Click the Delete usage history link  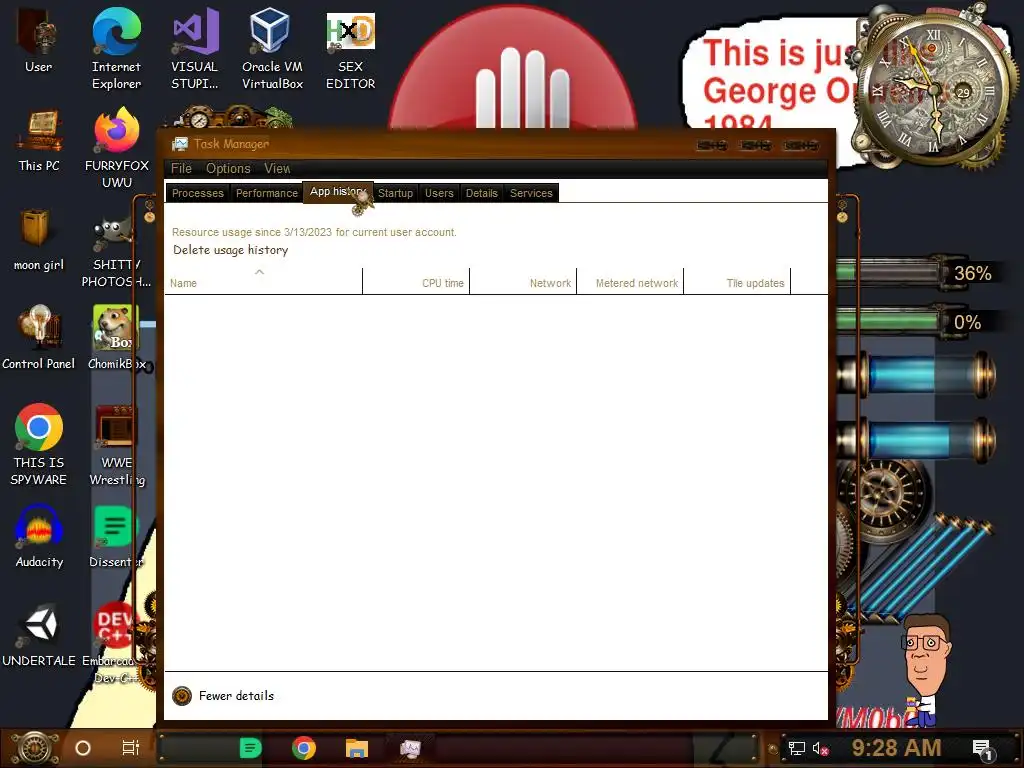(231, 250)
